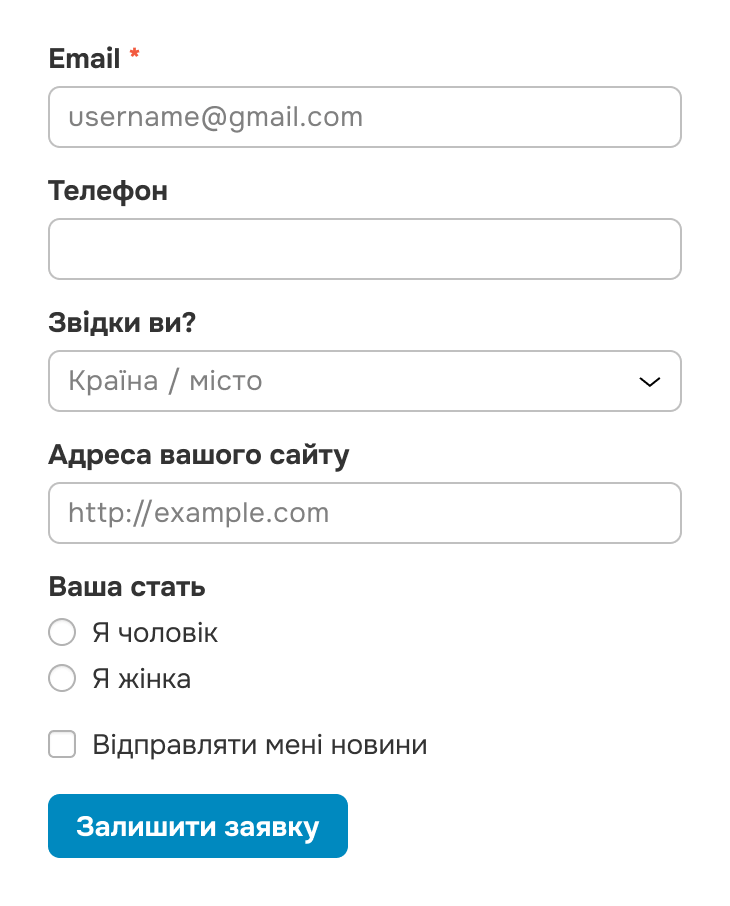
Task: Click the Ваша стать heading
Action: click(127, 587)
